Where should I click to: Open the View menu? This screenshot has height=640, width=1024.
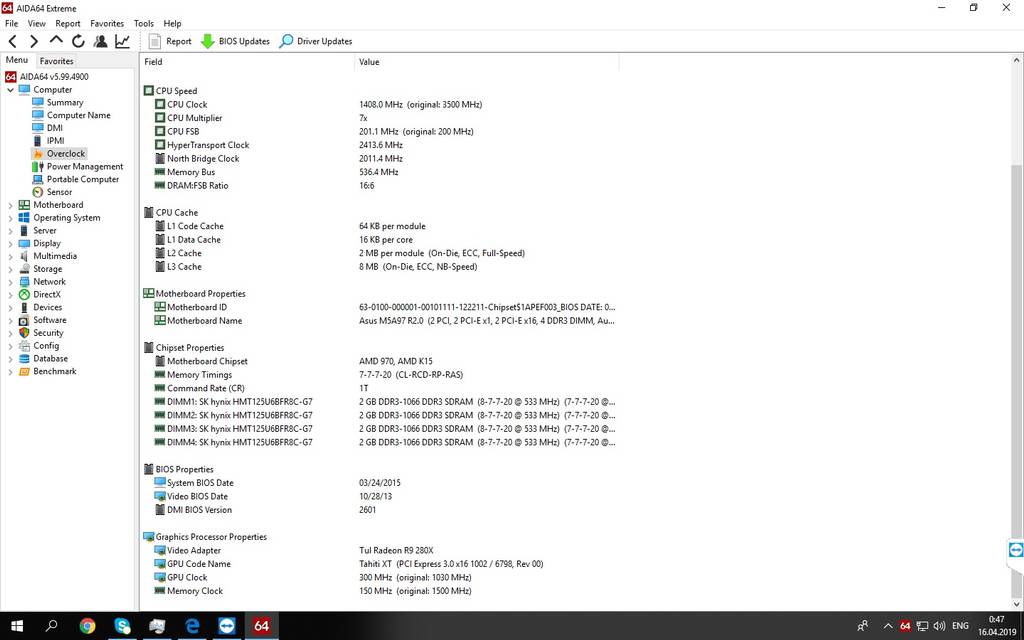37,24
